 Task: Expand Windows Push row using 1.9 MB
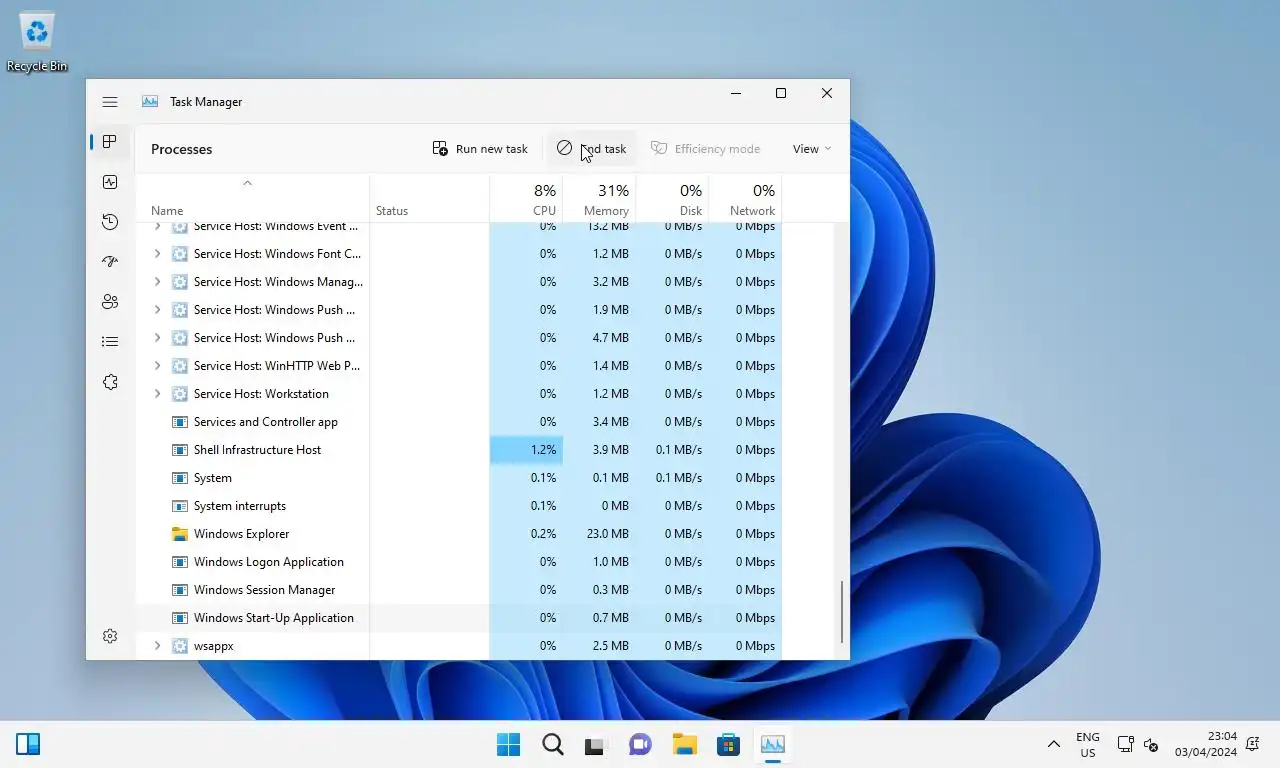(x=157, y=310)
